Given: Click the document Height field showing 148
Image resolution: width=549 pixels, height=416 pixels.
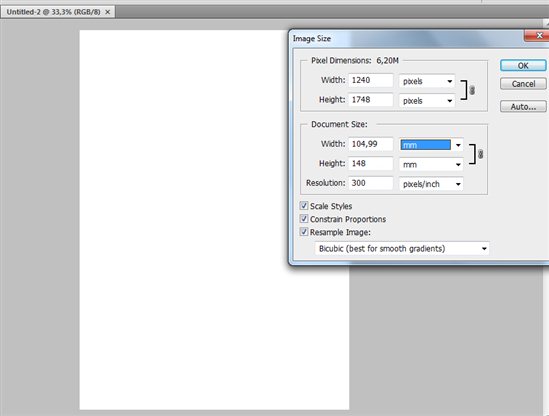Looking at the screenshot, I should coord(371,164).
